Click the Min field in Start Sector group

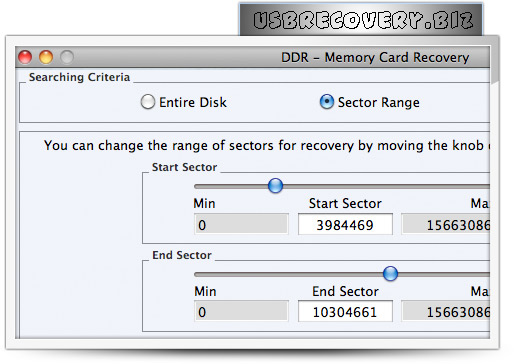(241, 224)
